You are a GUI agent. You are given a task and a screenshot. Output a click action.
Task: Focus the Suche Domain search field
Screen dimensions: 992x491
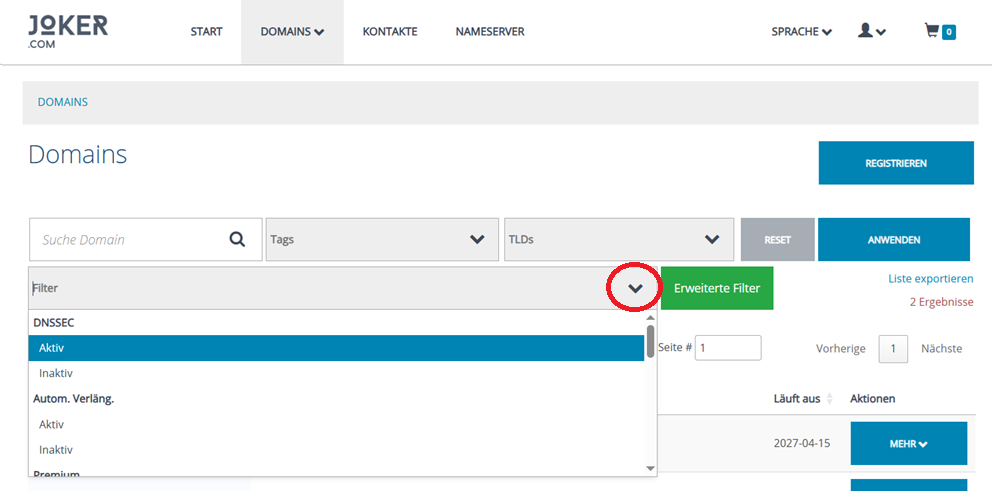(128, 240)
